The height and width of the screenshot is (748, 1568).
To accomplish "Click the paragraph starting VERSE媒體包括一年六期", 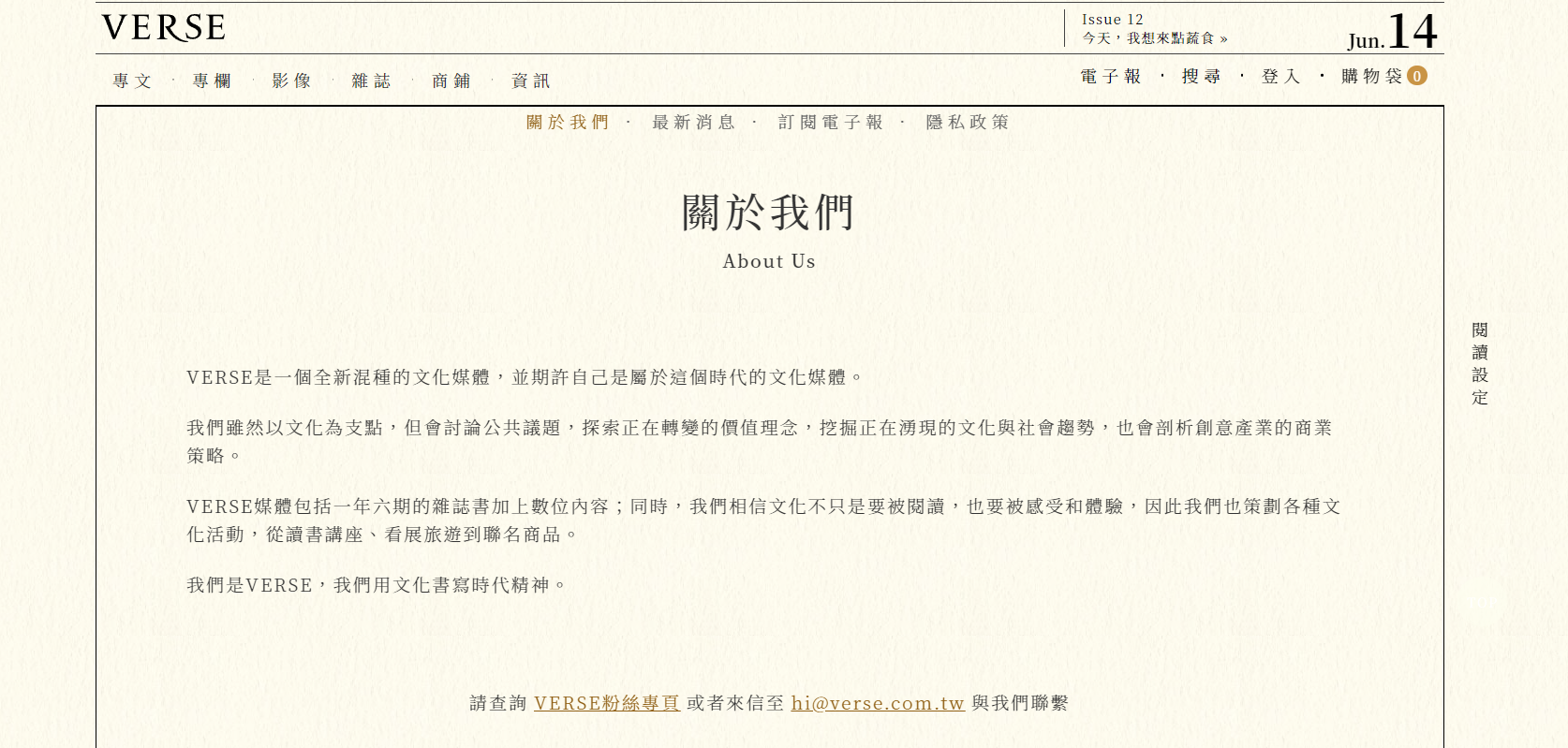I will point(764,521).
